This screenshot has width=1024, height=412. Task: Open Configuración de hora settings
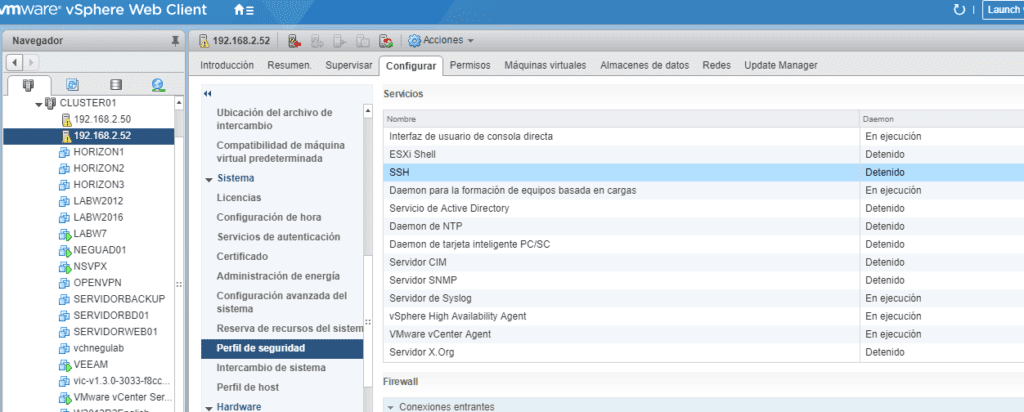click(269, 217)
